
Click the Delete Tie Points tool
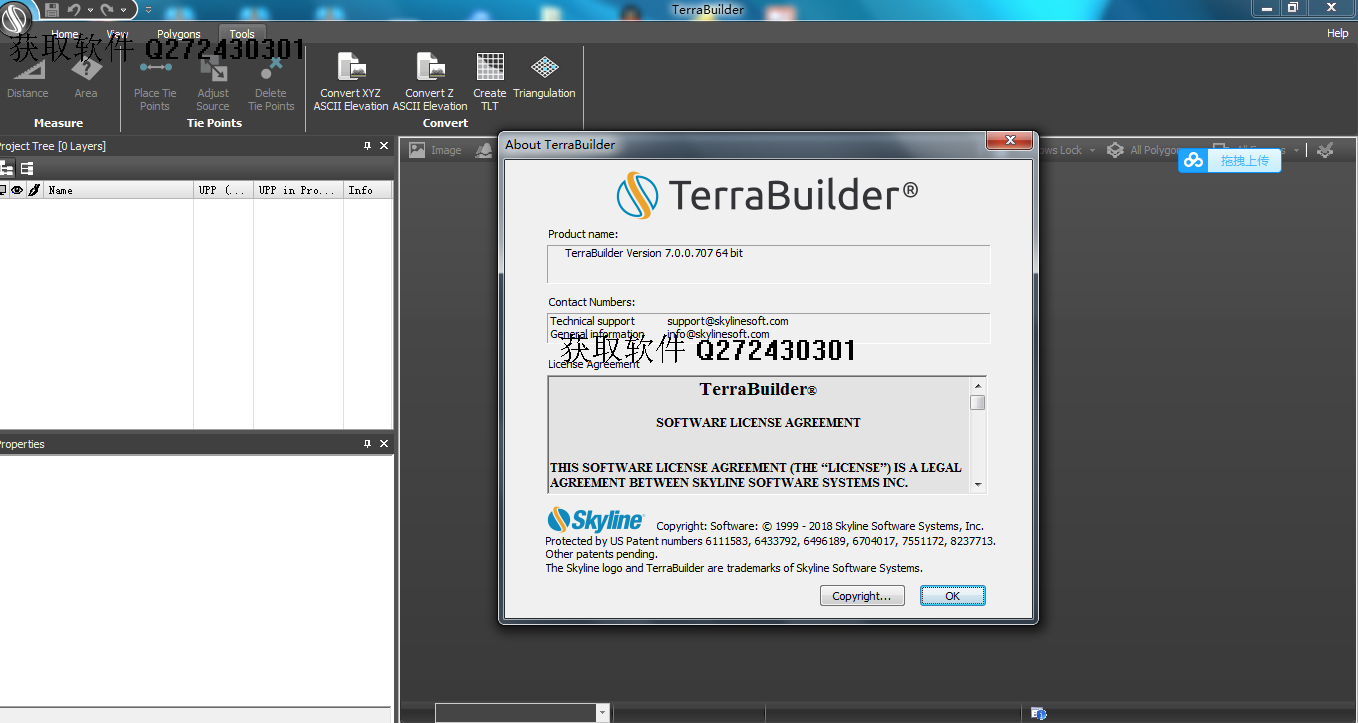pyautogui.click(x=271, y=83)
